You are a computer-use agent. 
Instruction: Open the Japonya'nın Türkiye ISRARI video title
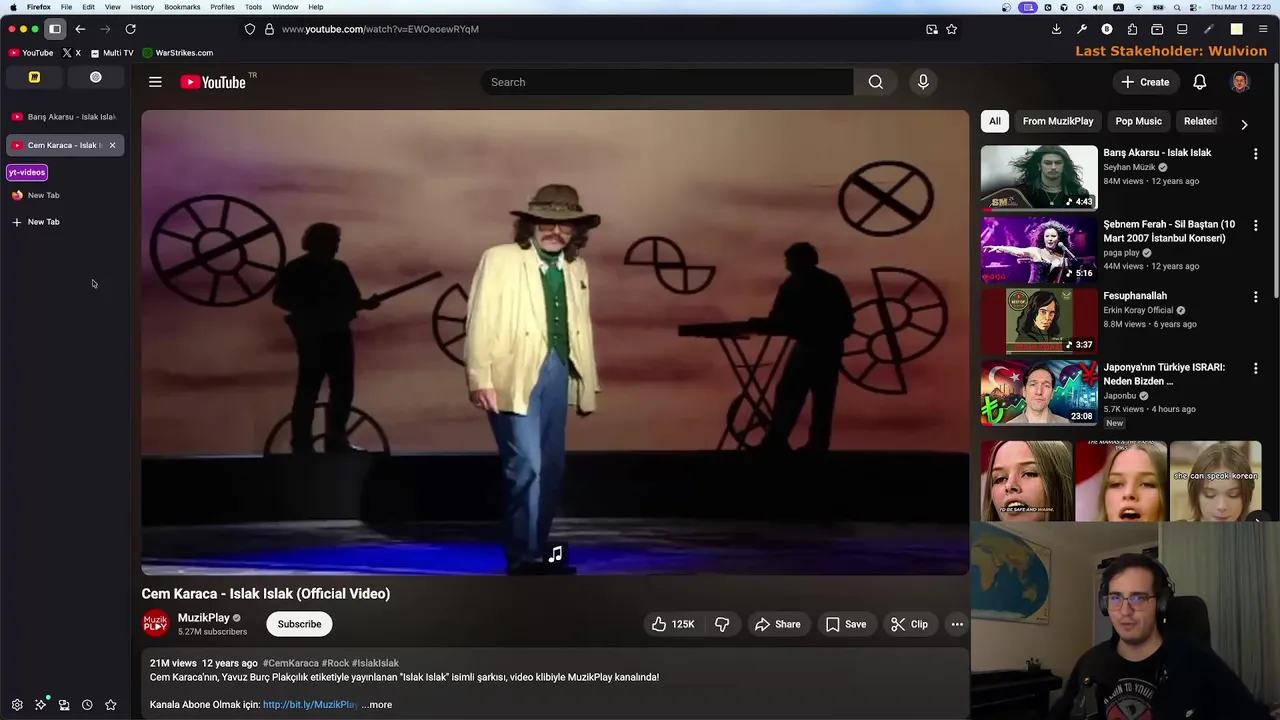tap(1164, 374)
